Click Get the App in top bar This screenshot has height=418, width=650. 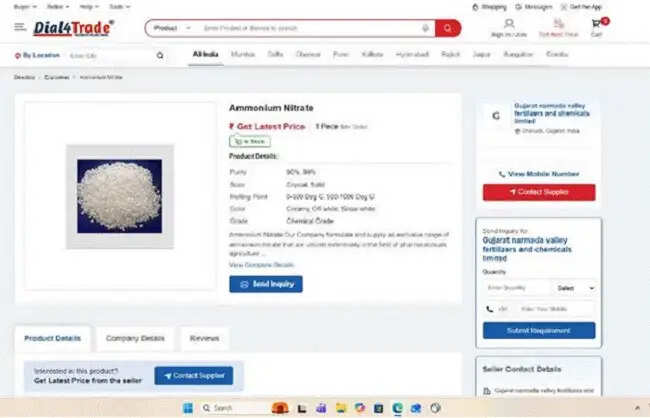click(x=581, y=7)
